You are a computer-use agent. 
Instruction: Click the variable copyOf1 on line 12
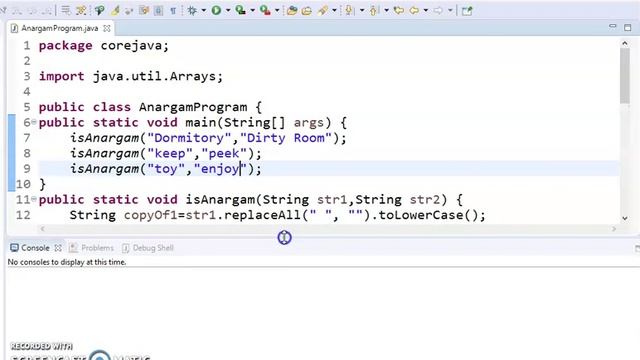click(x=151, y=215)
